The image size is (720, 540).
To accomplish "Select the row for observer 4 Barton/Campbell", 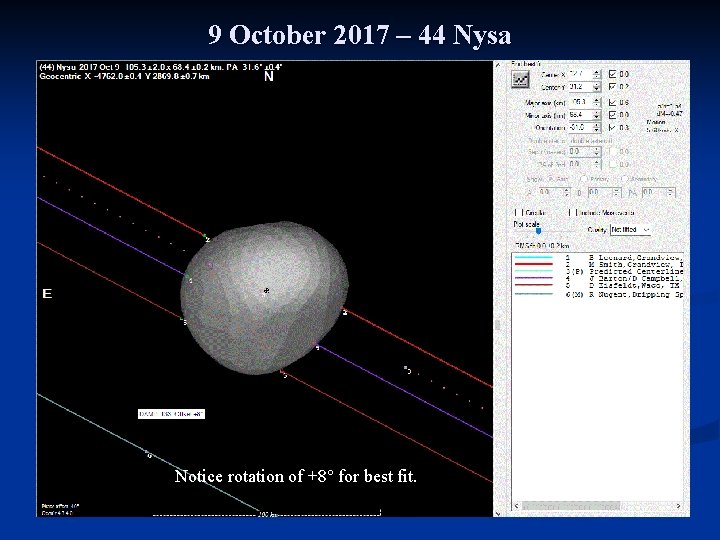I will [x=598, y=278].
